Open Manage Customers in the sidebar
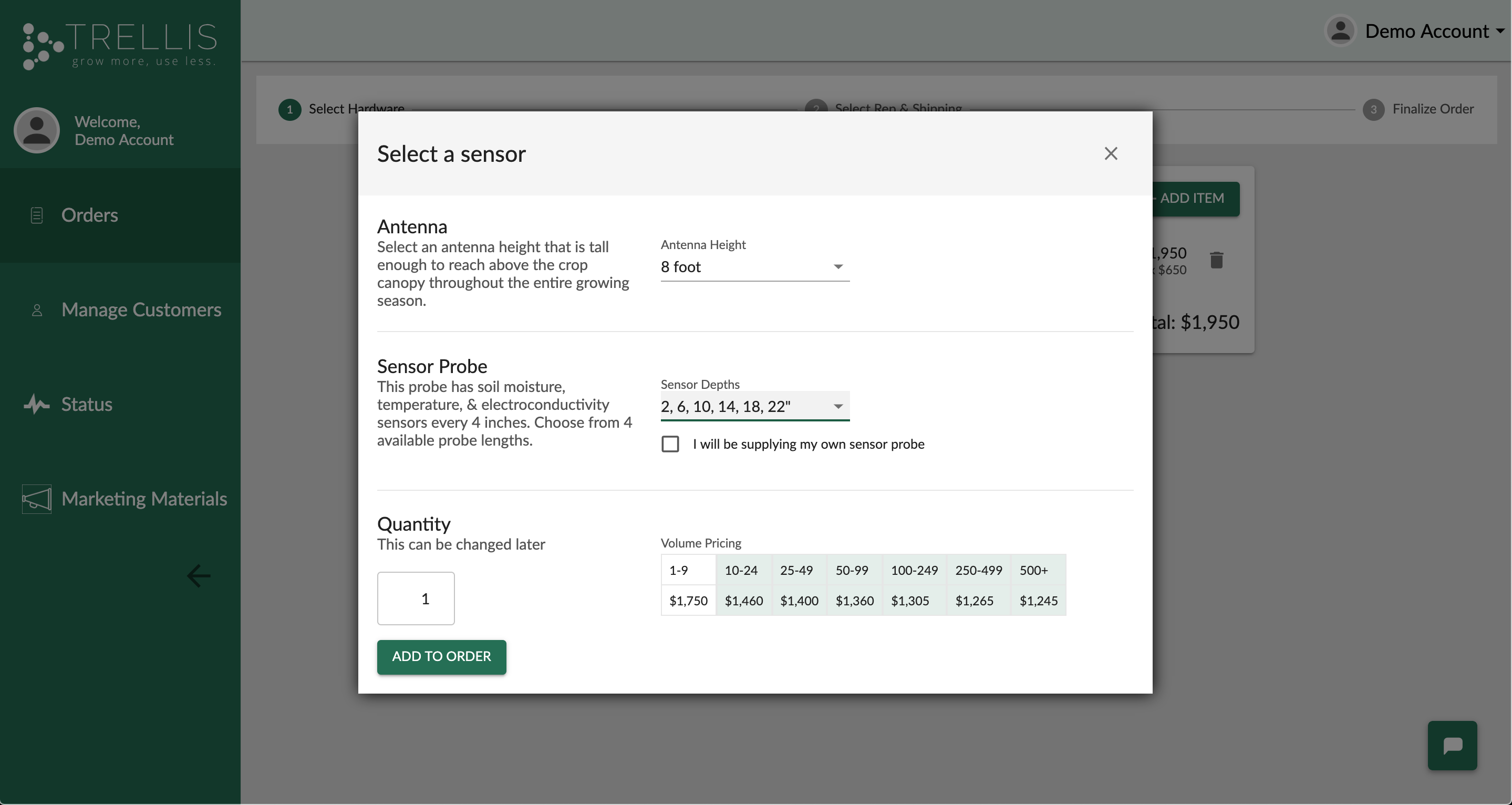 (141, 310)
